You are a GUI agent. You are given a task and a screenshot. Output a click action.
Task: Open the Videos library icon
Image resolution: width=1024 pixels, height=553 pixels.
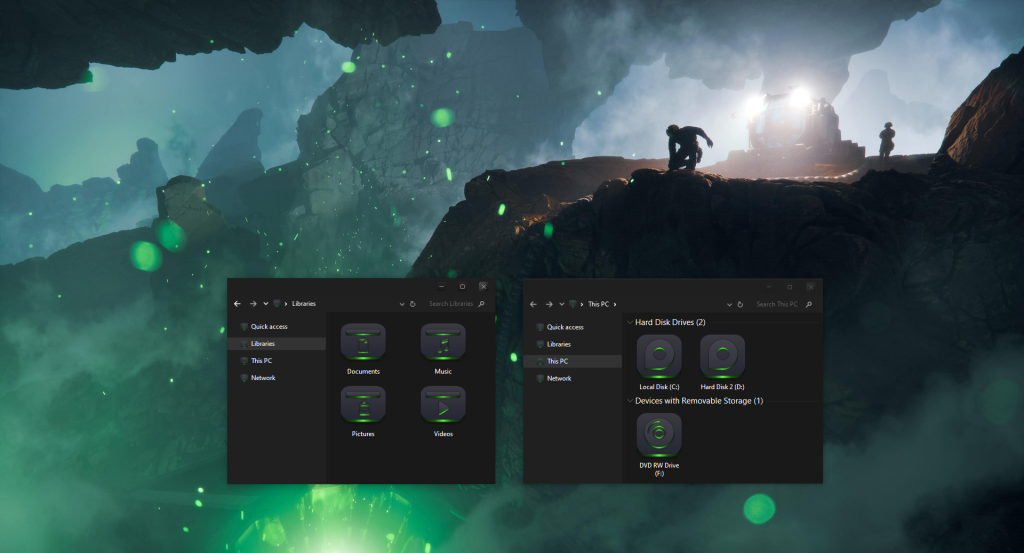click(x=443, y=407)
